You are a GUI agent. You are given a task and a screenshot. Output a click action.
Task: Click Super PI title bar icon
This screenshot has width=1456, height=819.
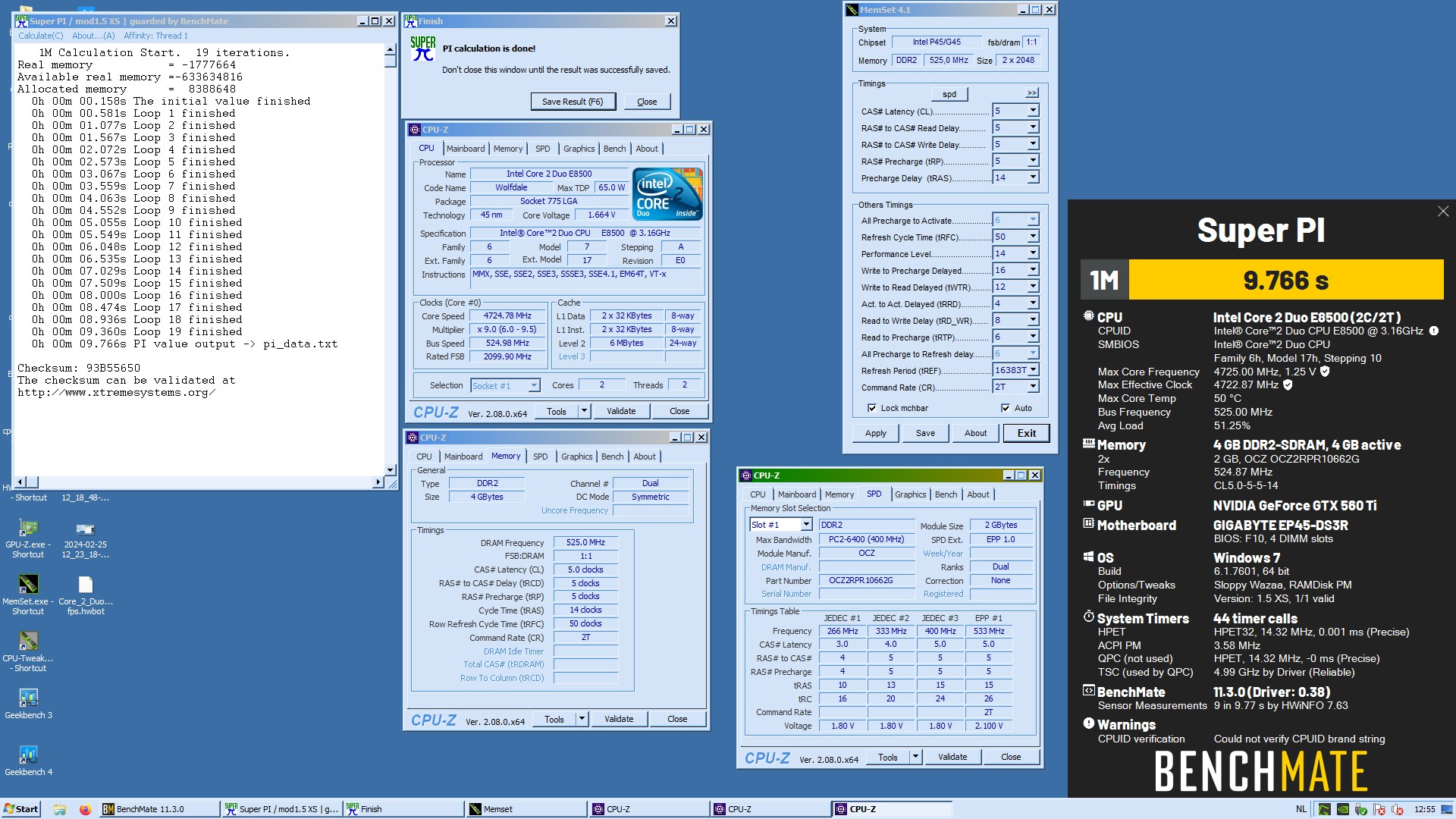click(x=21, y=21)
